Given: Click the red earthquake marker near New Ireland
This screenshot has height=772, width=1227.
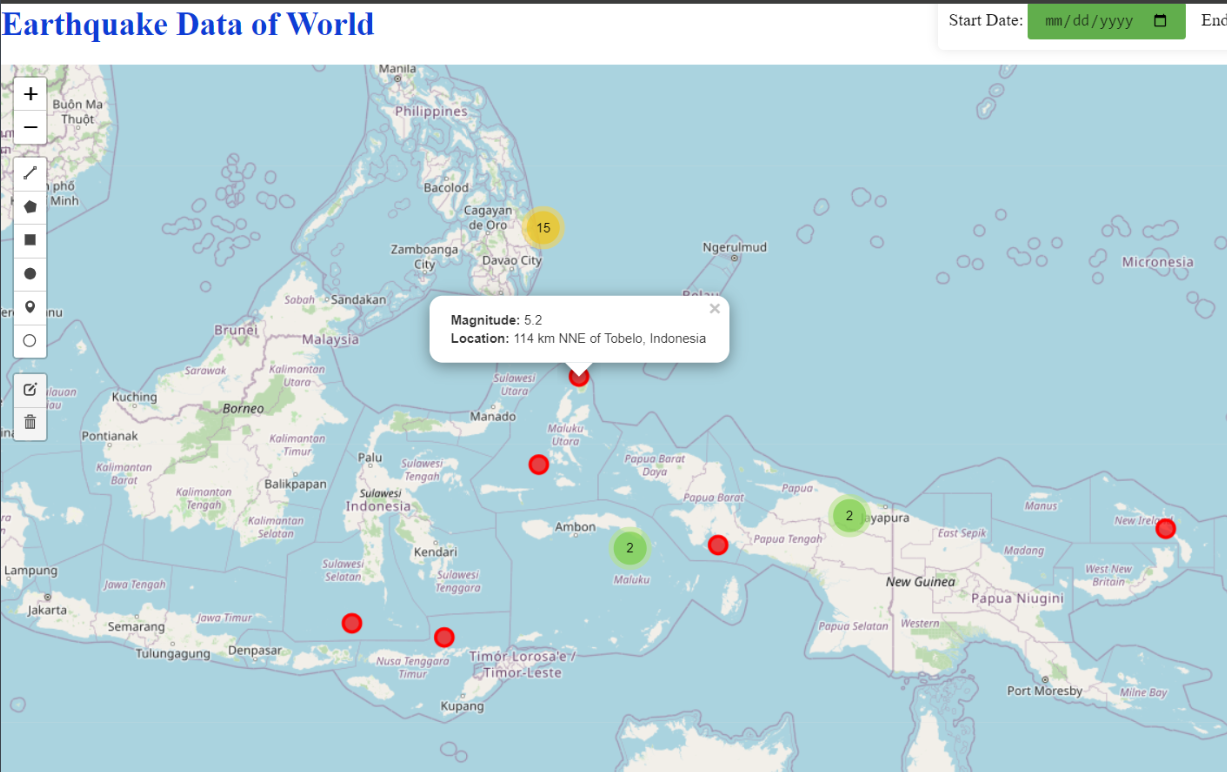Looking at the screenshot, I should tap(1165, 529).
